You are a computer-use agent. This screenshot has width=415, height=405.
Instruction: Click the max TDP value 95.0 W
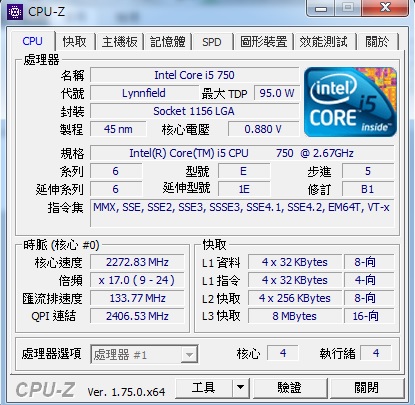[277, 93]
